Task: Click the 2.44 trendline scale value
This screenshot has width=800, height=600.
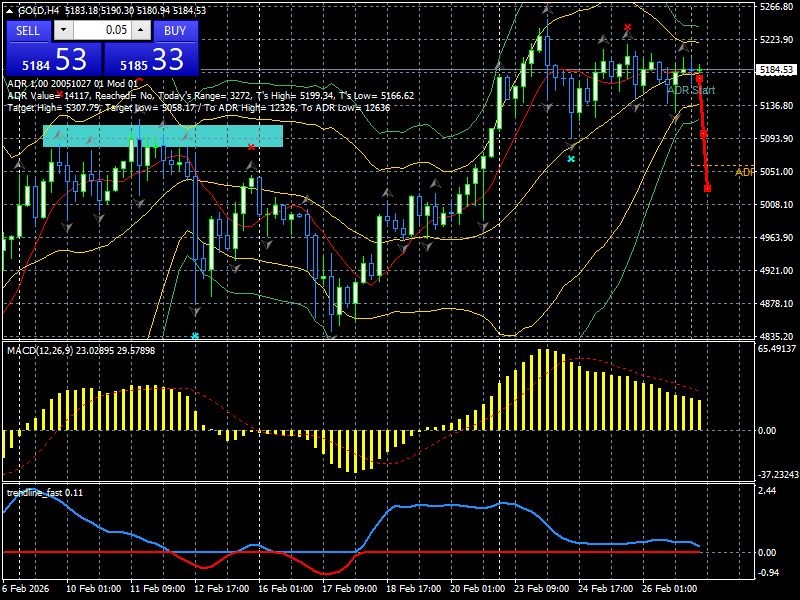Action: (768, 491)
